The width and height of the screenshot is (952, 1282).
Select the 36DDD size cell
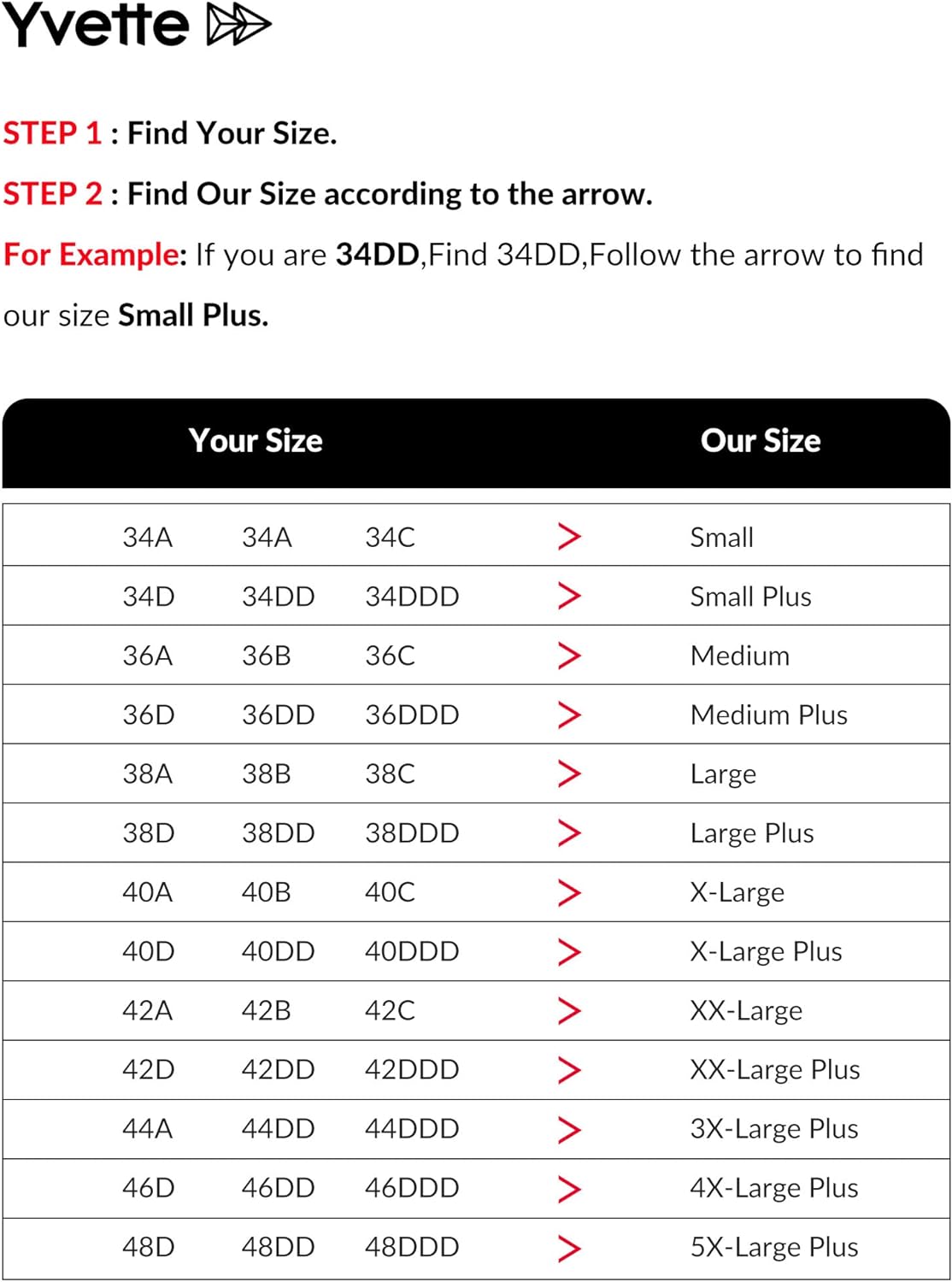click(x=412, y=715)
